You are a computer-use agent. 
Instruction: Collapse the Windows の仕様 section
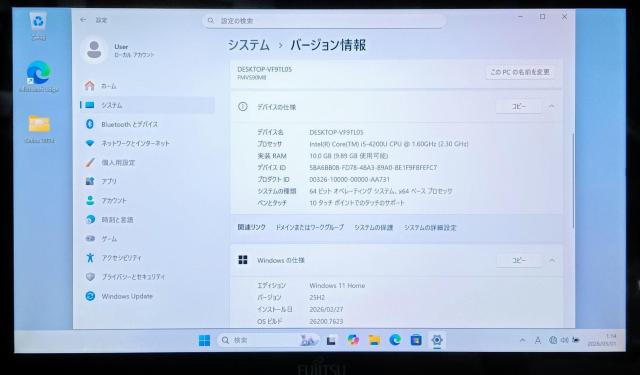click(x=551, y=260)
